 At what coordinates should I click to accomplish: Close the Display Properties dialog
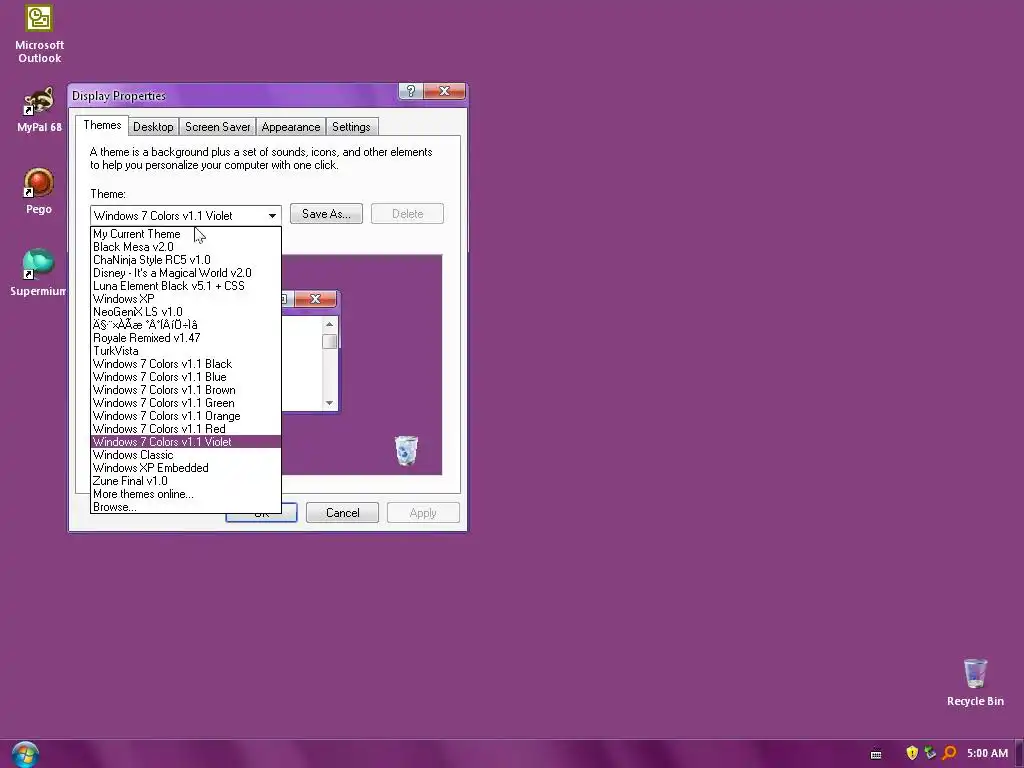tap(444, 91)
